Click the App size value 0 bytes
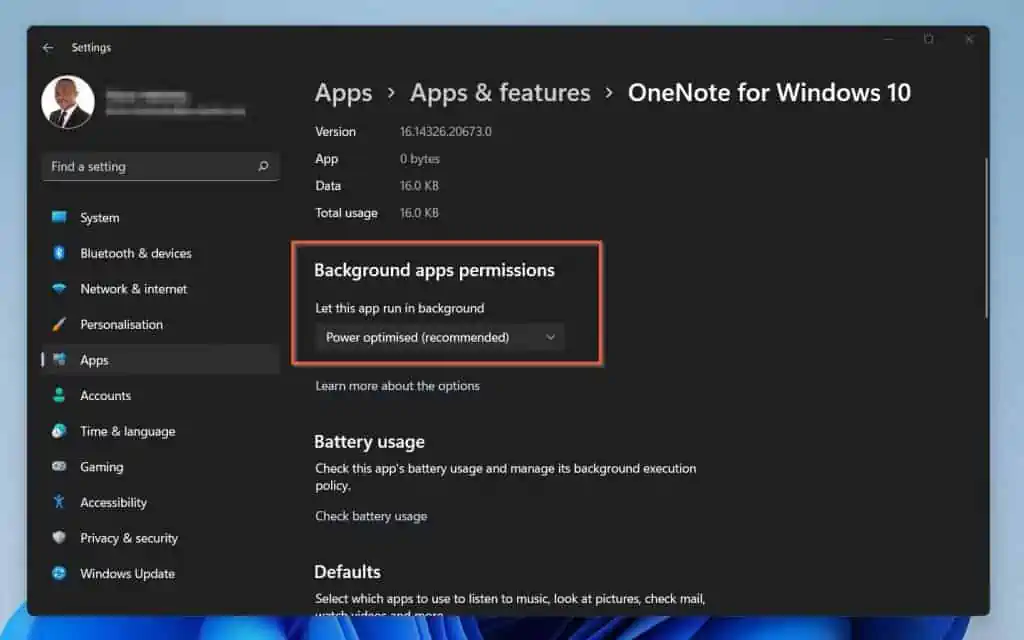This screenshot has height=640, width=1024. click(419, 159)
